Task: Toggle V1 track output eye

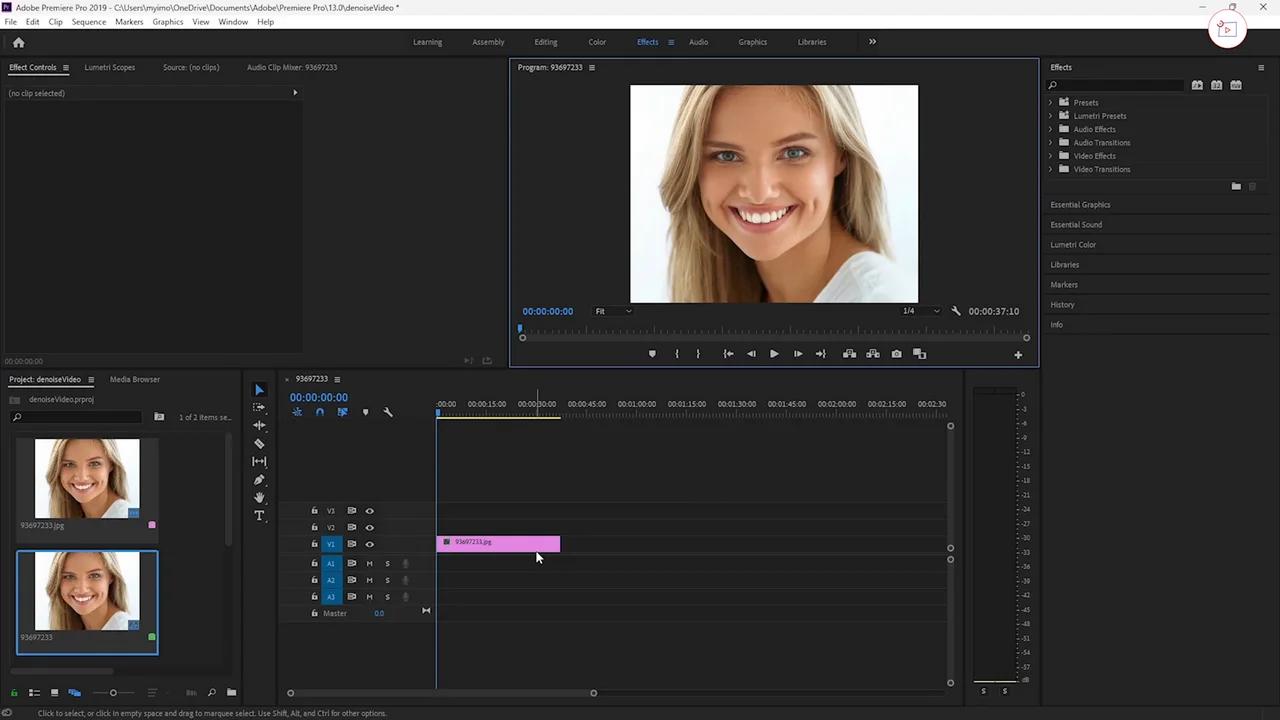Action: pyautogui.click(x=369, y=544)
